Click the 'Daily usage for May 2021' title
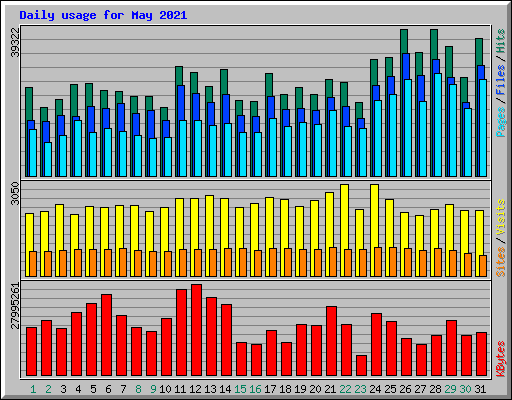The width and height of the screenshot is (512, 400). pyautogui.click(x=103, y=15)
